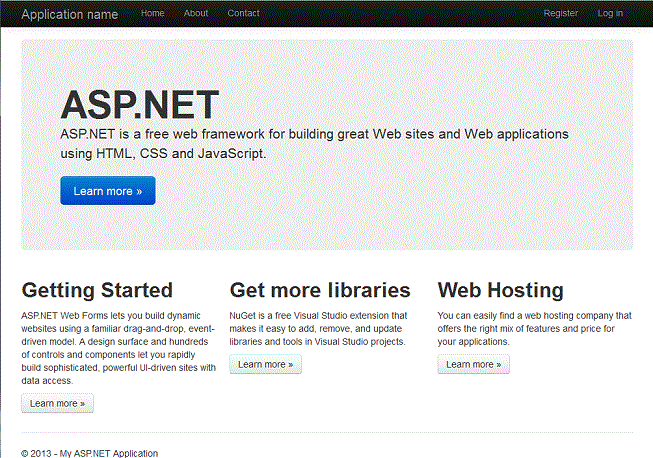Click the Get more libraries heading
The image size is (653, 458).
click(x=320, y=290)
